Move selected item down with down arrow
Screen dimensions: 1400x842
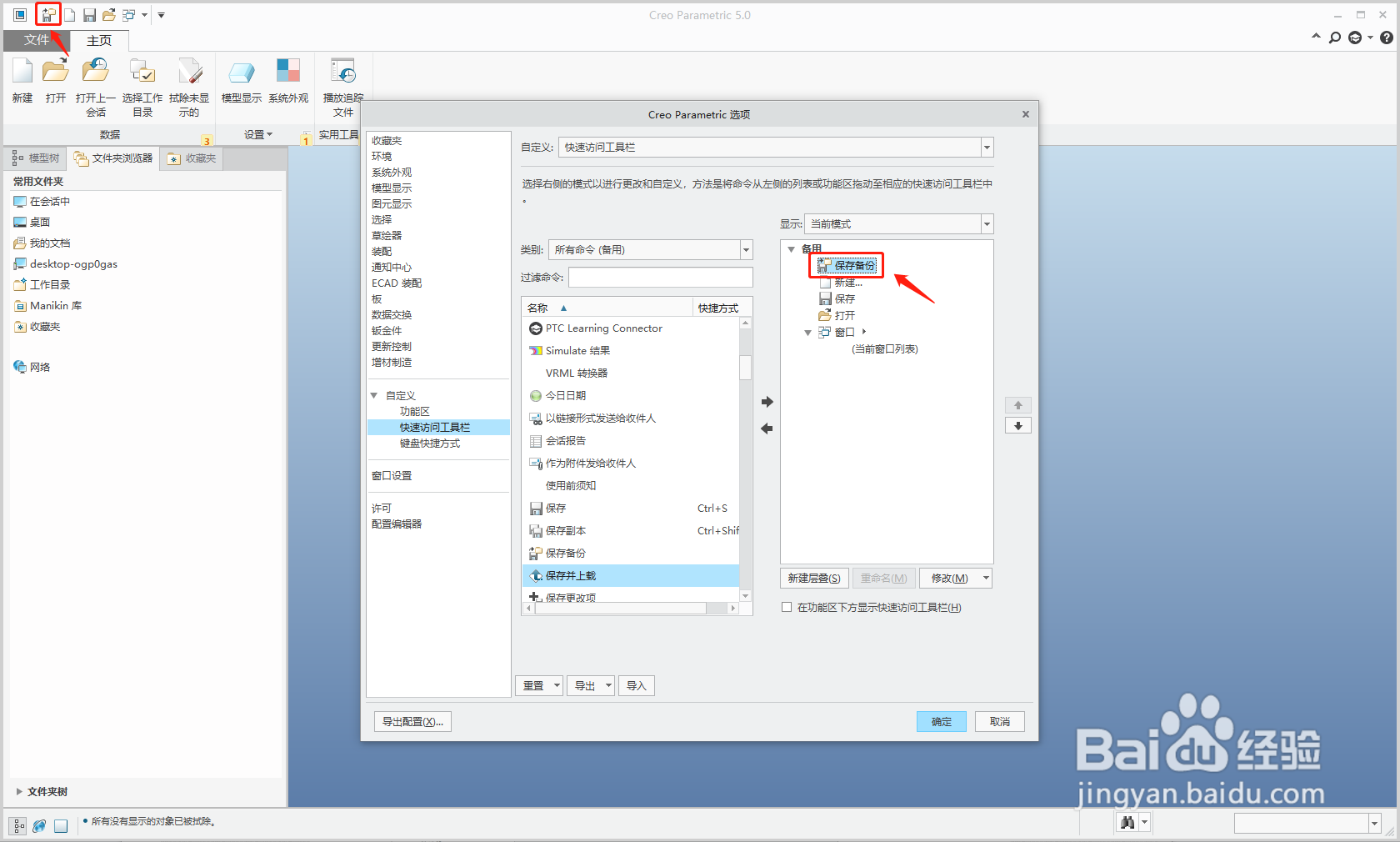point(1018,426)
